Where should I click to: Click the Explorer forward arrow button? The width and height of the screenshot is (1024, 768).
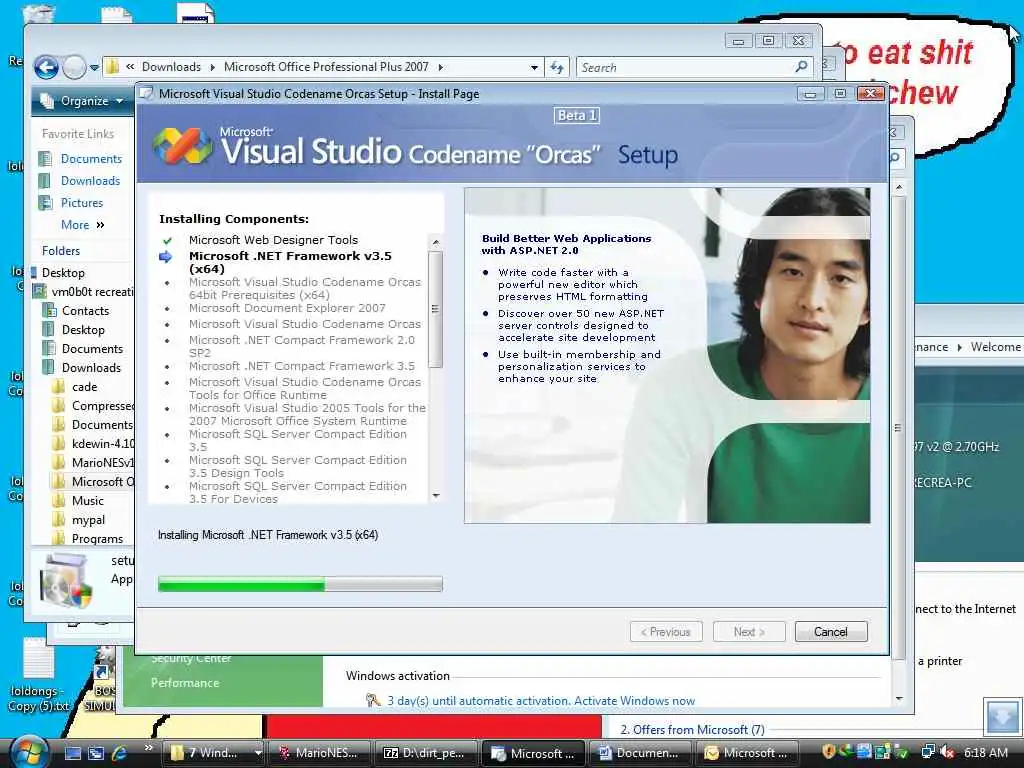(x=74, y=67)
